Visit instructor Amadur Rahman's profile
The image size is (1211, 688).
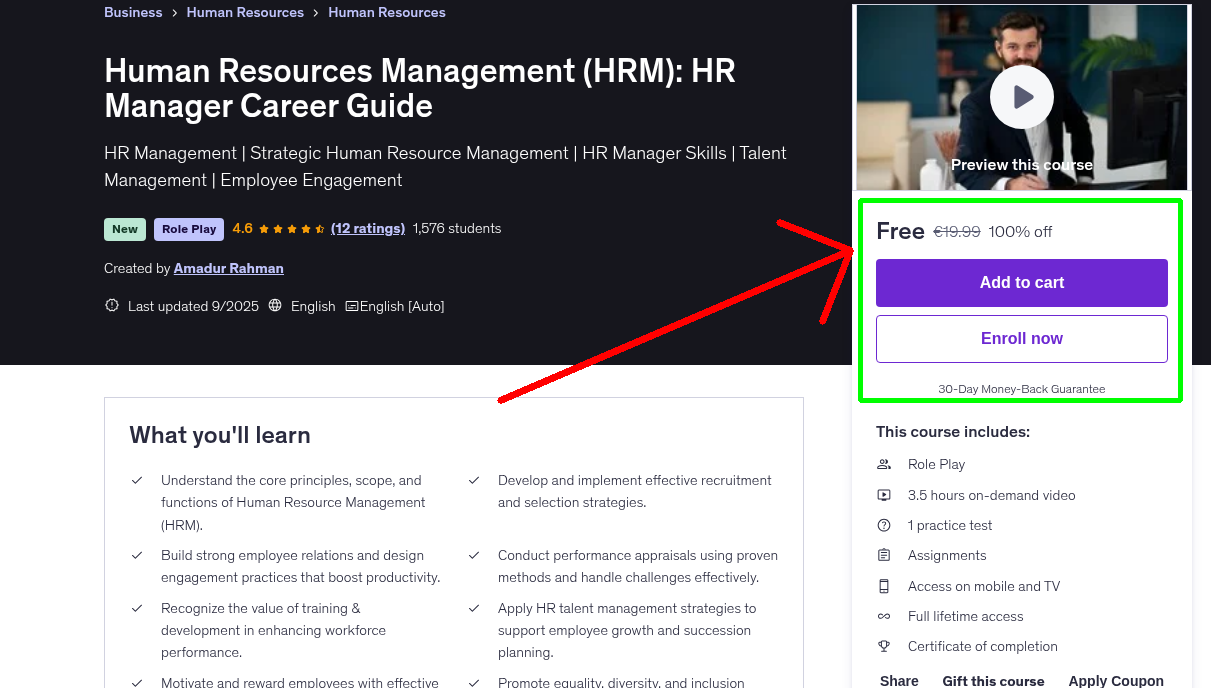coord(228,268)
